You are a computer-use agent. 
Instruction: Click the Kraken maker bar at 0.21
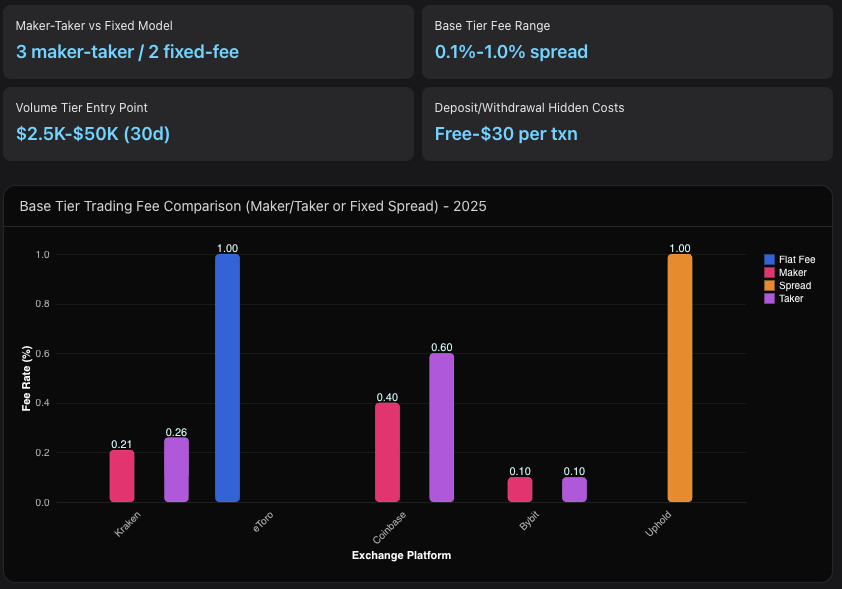point(122,476)
